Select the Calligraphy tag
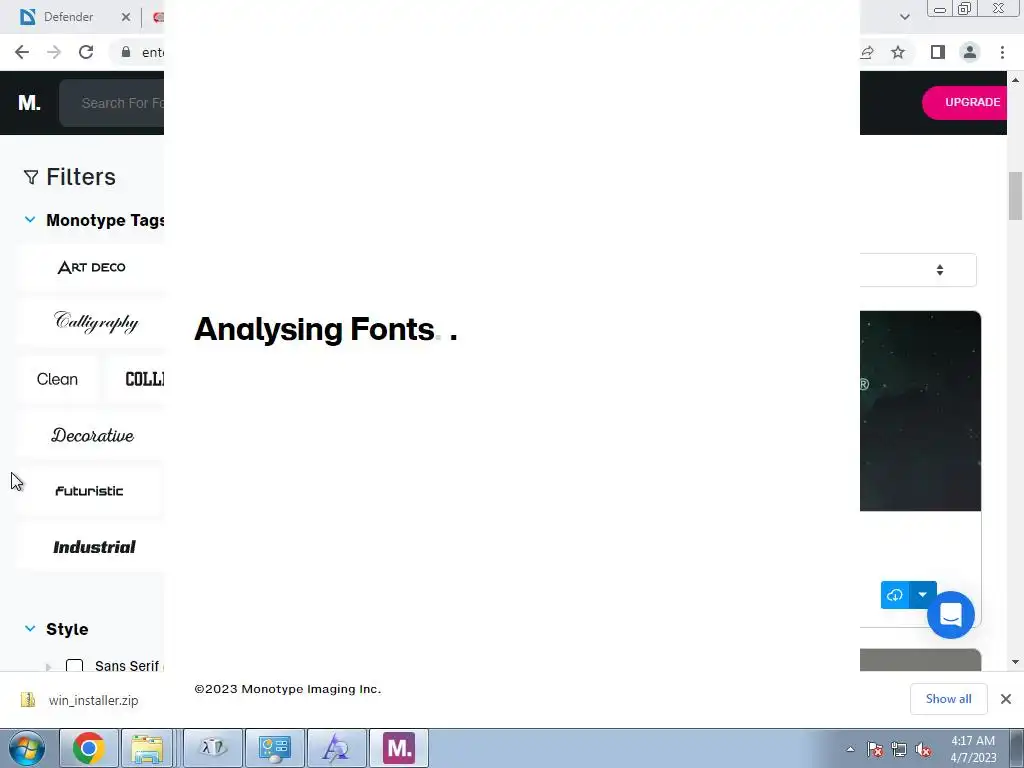The height and width of the screenshot is (768, 1024). pos(96,323)
